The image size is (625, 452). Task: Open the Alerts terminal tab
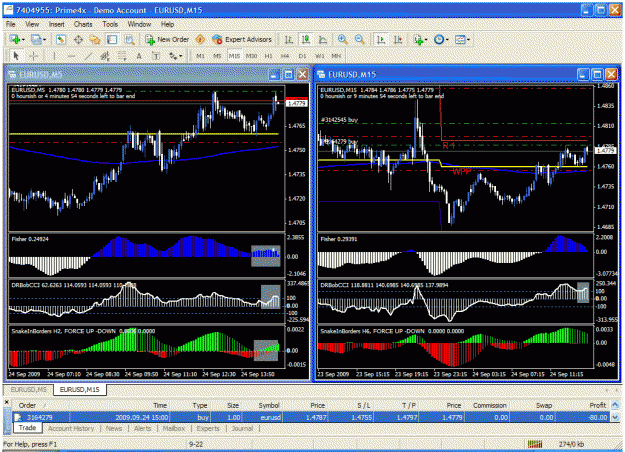click(143, 428)
